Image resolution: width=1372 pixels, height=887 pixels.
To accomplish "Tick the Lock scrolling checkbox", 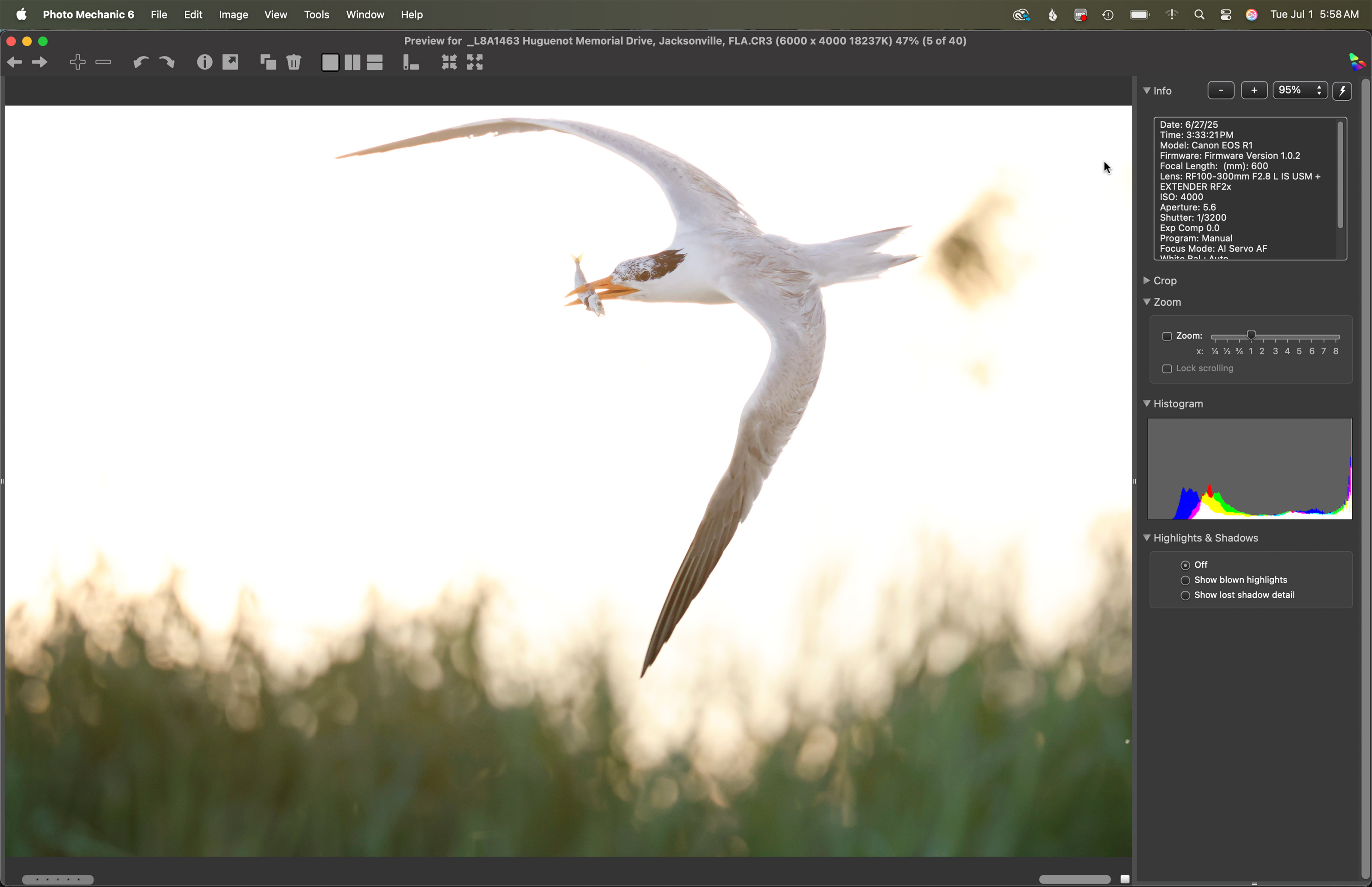I will (x=1167, y=369).
